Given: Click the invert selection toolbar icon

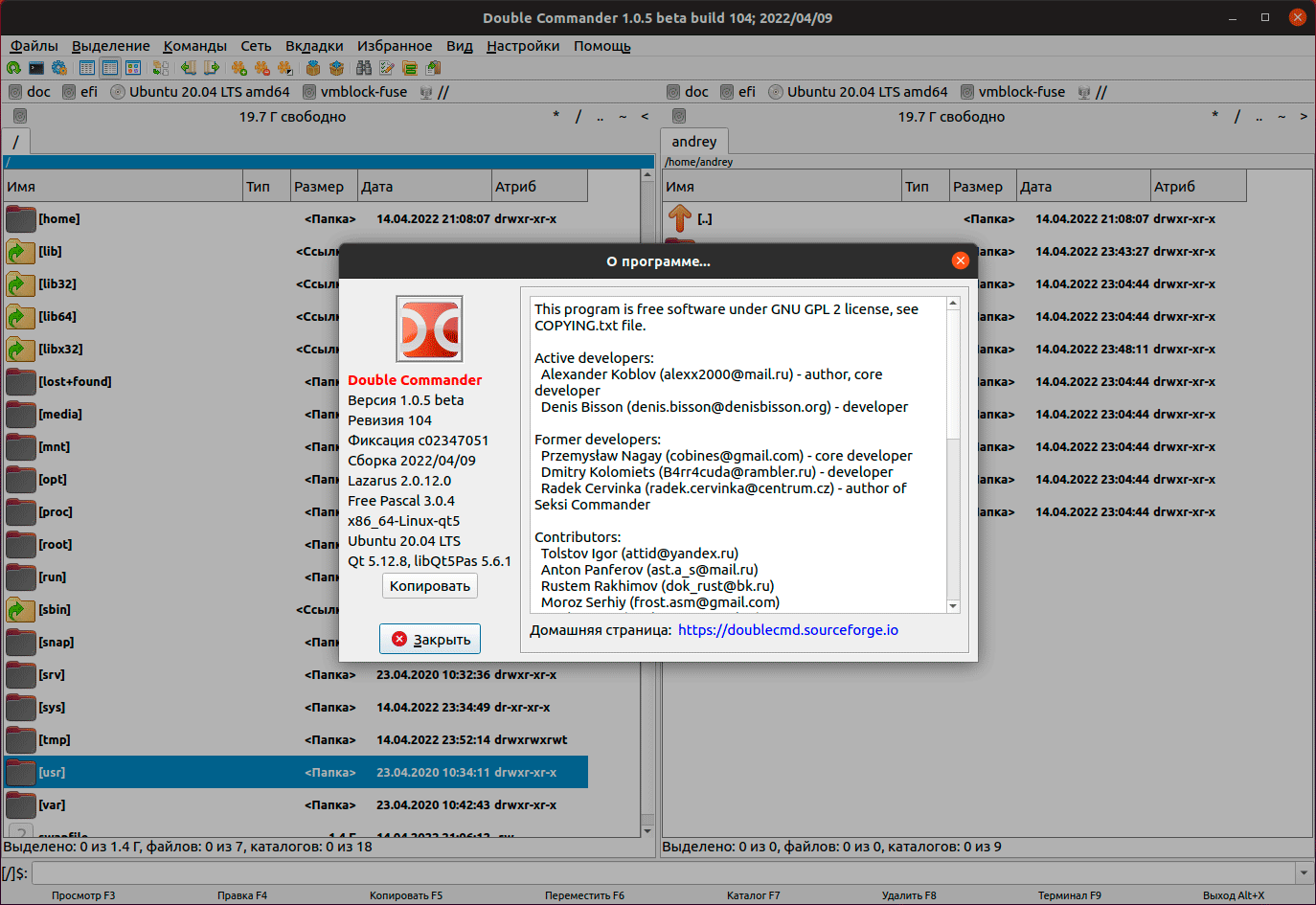Looking at the screenshot, I should coord(285,68).
